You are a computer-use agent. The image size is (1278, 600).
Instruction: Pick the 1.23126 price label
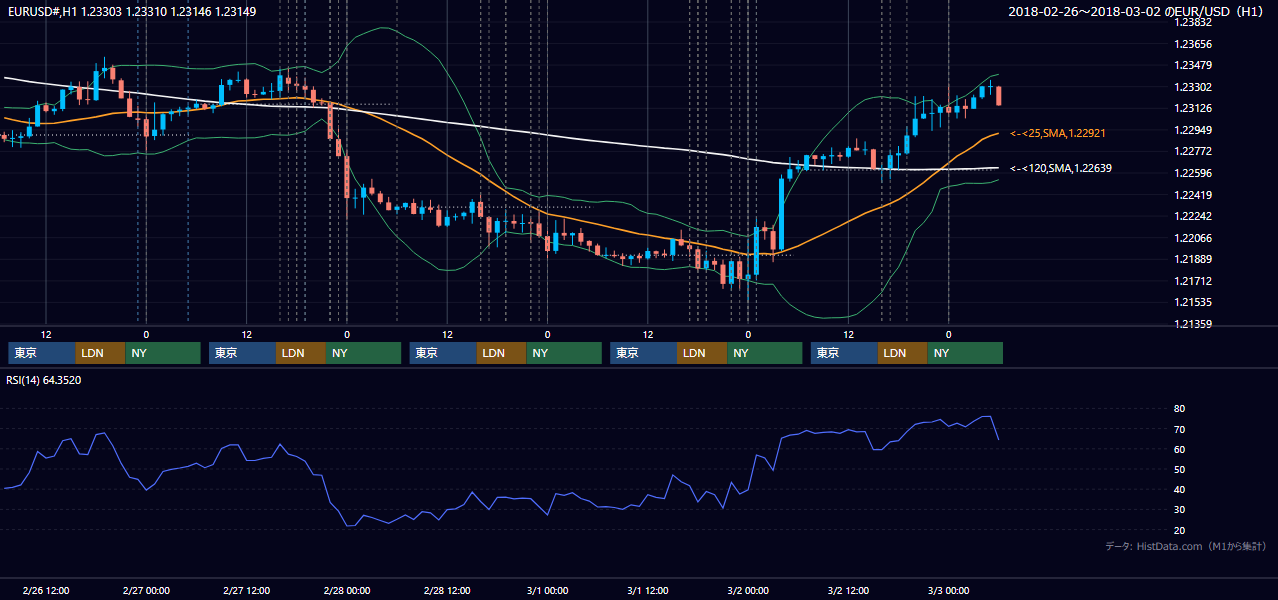click(1193, 108)
